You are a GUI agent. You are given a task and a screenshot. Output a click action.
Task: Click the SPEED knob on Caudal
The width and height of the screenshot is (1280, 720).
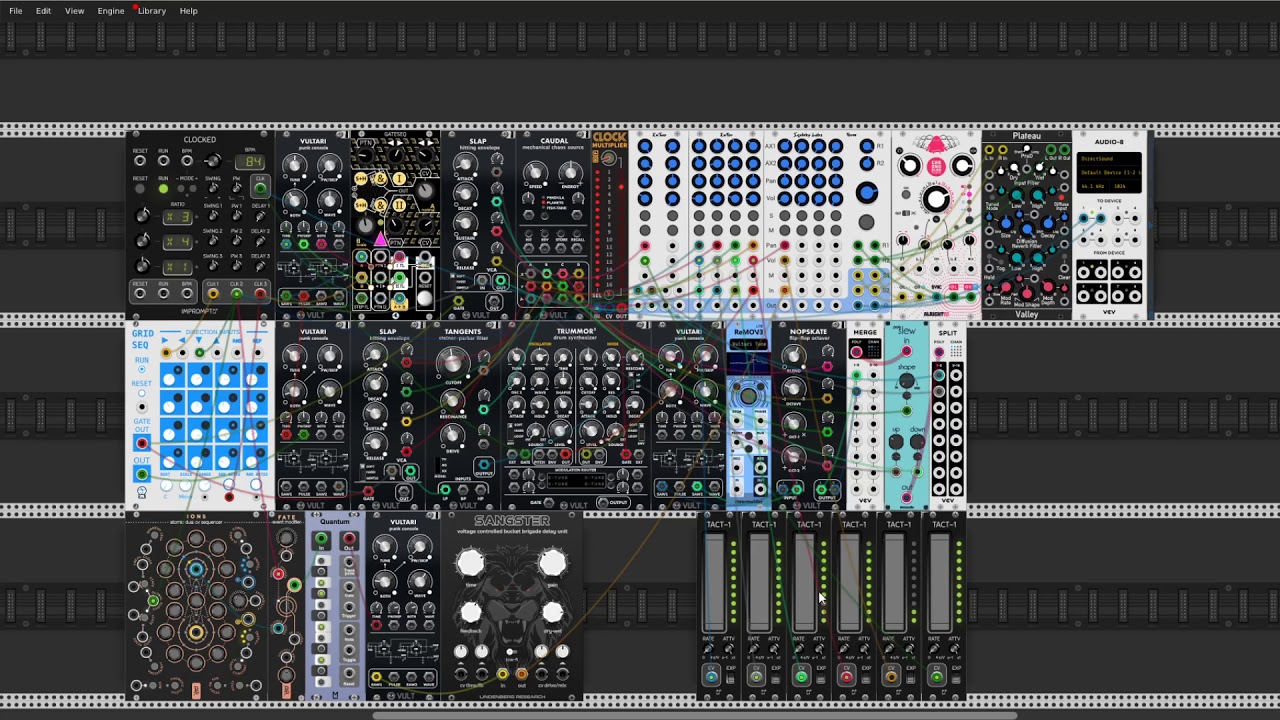536,173
